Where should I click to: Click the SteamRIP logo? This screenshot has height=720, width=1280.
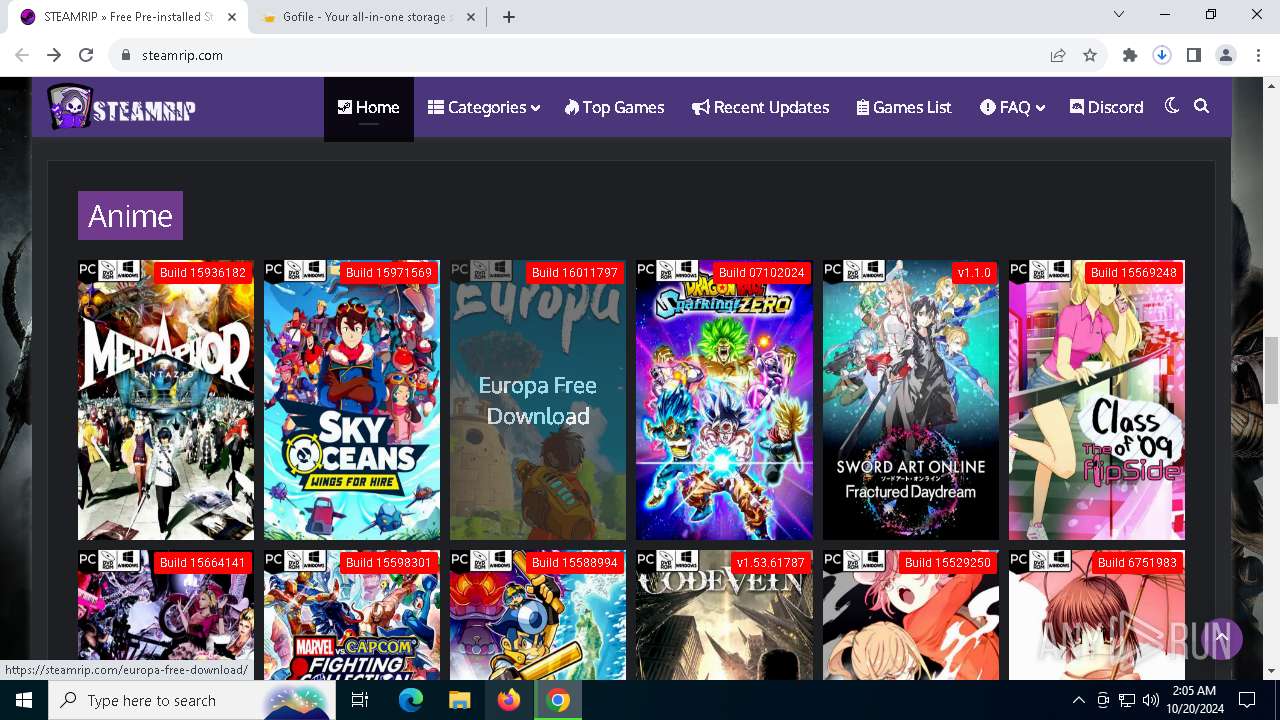pyautogui.click(x=121, y=107)
